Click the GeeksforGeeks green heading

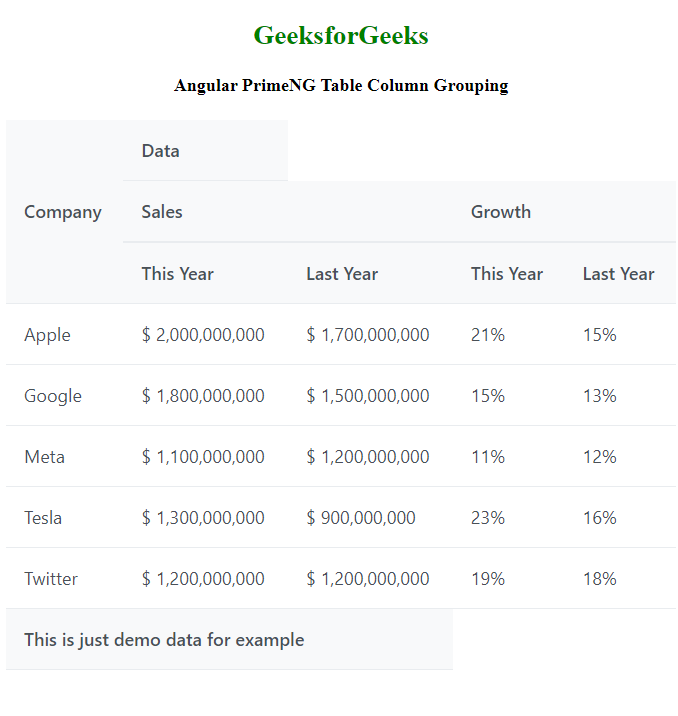[x=341, y=36]
